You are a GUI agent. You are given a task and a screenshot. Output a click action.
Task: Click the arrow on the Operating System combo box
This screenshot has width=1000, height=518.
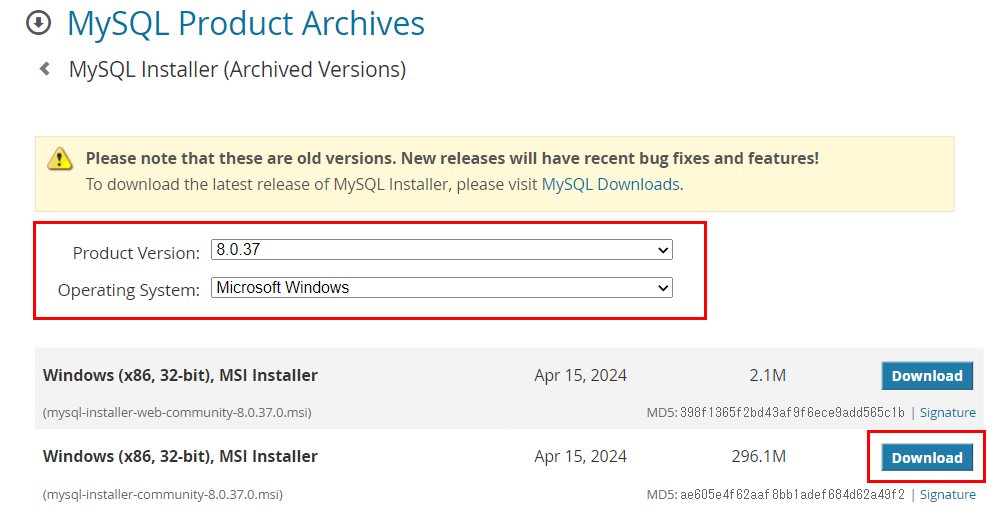click(x=663, y=288)
